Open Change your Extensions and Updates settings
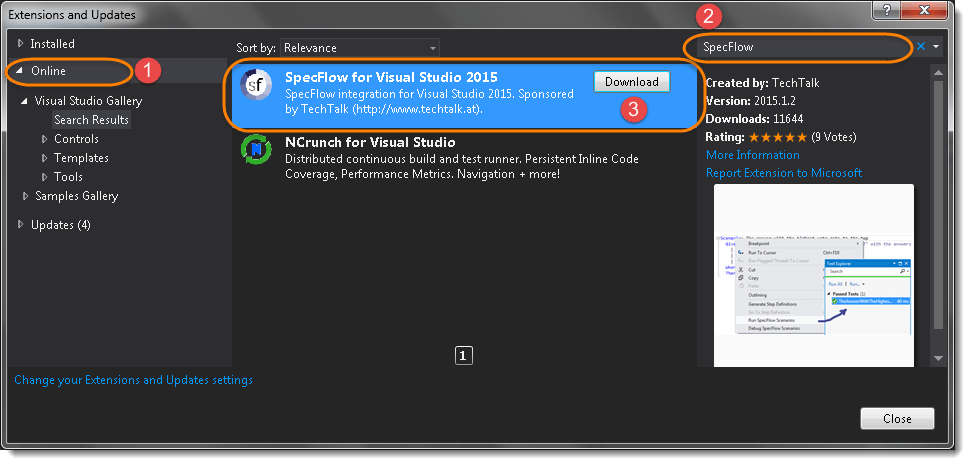This screenshot has height=465, width=970. coord(134,380)
